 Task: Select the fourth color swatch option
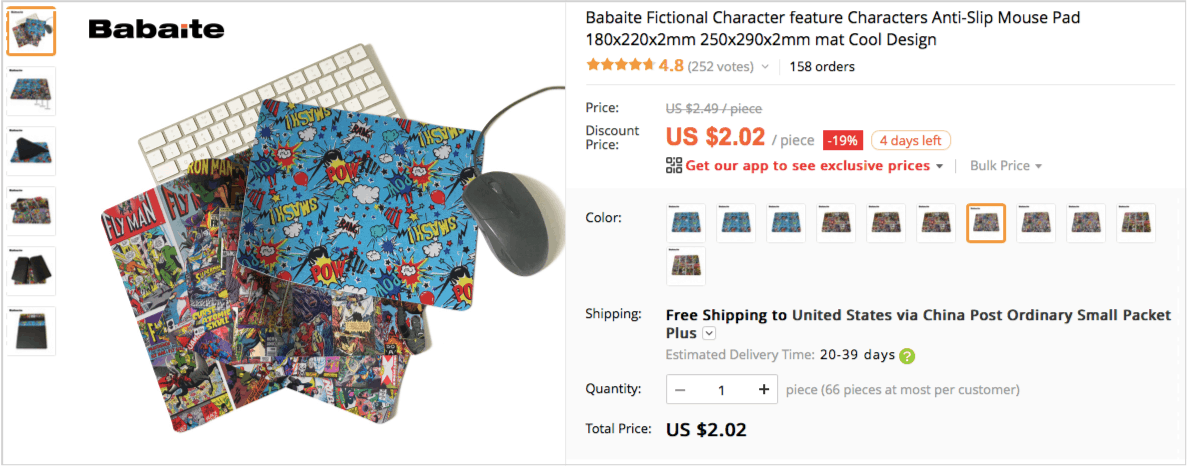(836, 223)
